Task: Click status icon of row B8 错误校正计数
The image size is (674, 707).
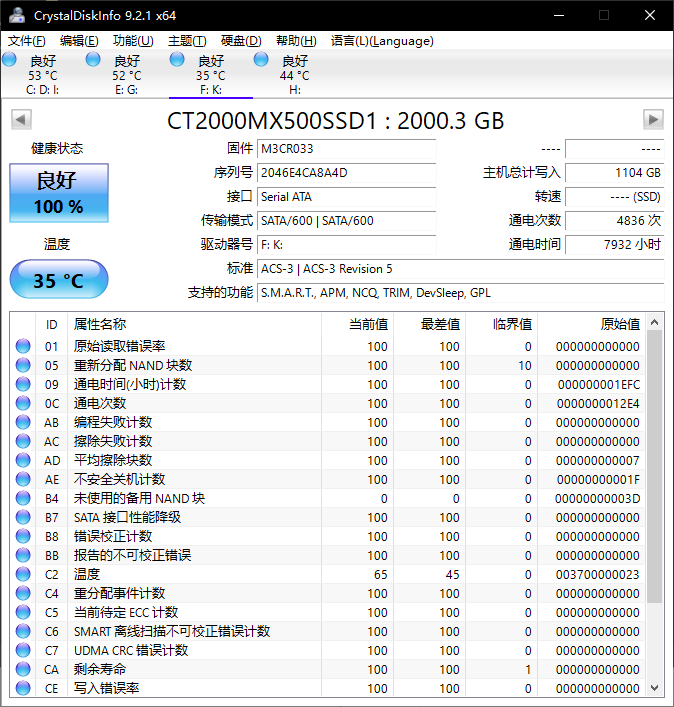Action: point(23,537)
